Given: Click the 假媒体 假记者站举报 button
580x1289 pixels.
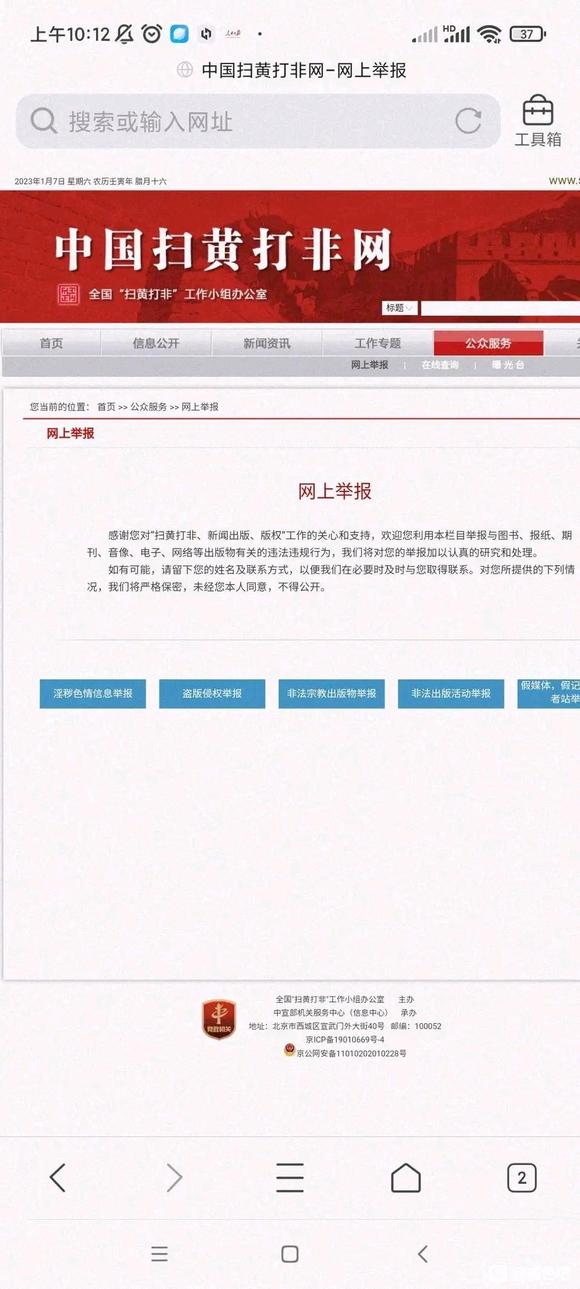Looking at the screenshot, I should [549, 694].
